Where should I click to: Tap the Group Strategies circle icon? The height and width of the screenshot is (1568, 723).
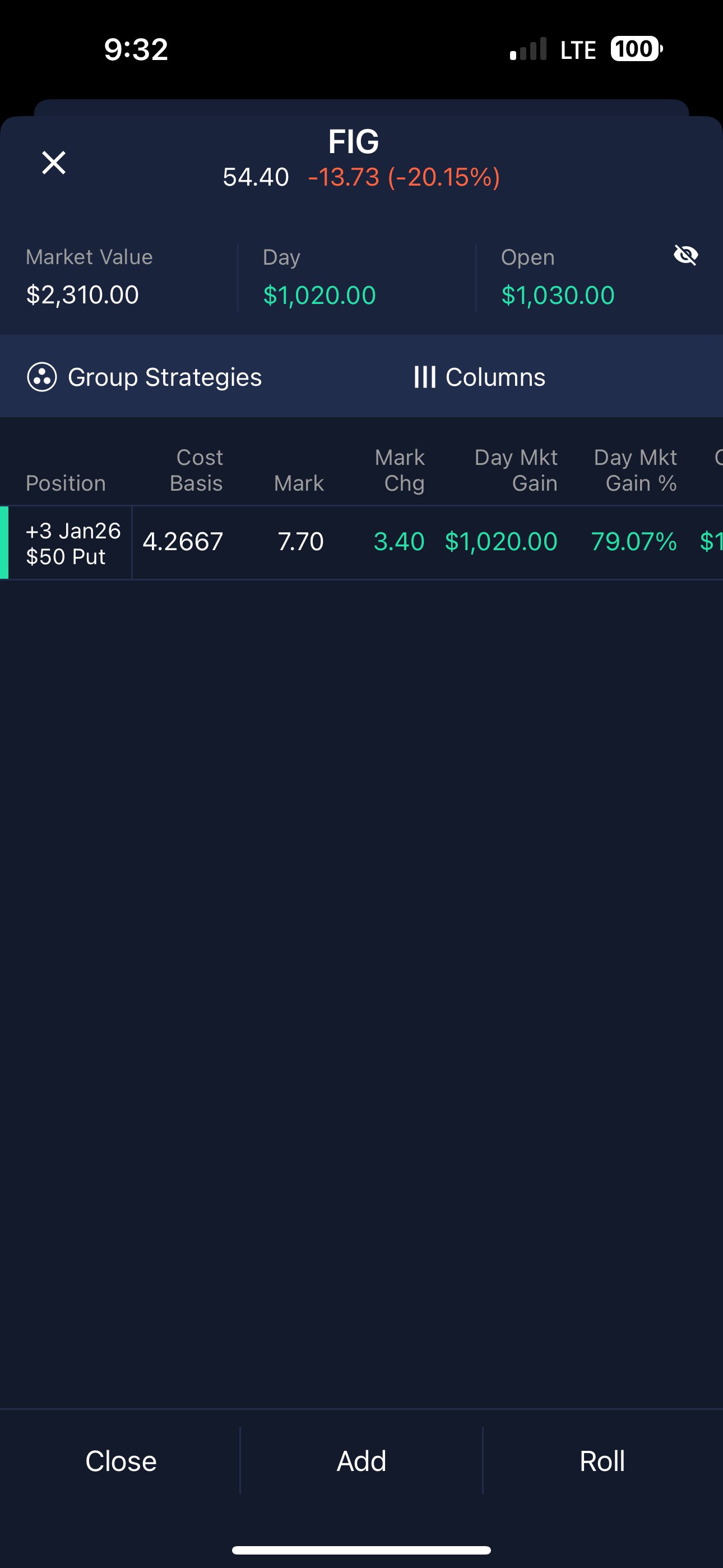click(x=42, y=377)
